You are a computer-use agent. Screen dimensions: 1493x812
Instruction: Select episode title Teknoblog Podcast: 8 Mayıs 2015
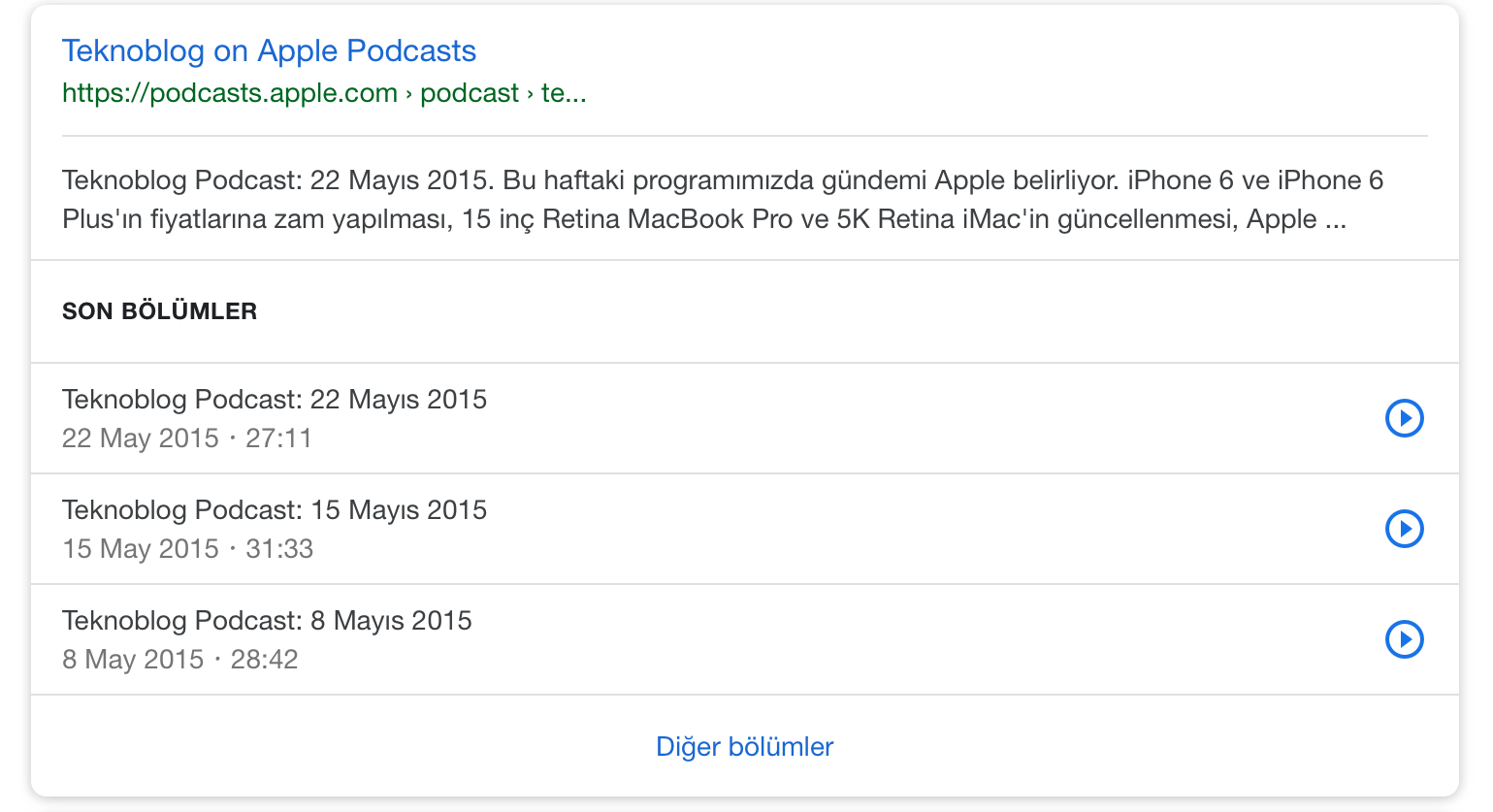pos(267,620)
